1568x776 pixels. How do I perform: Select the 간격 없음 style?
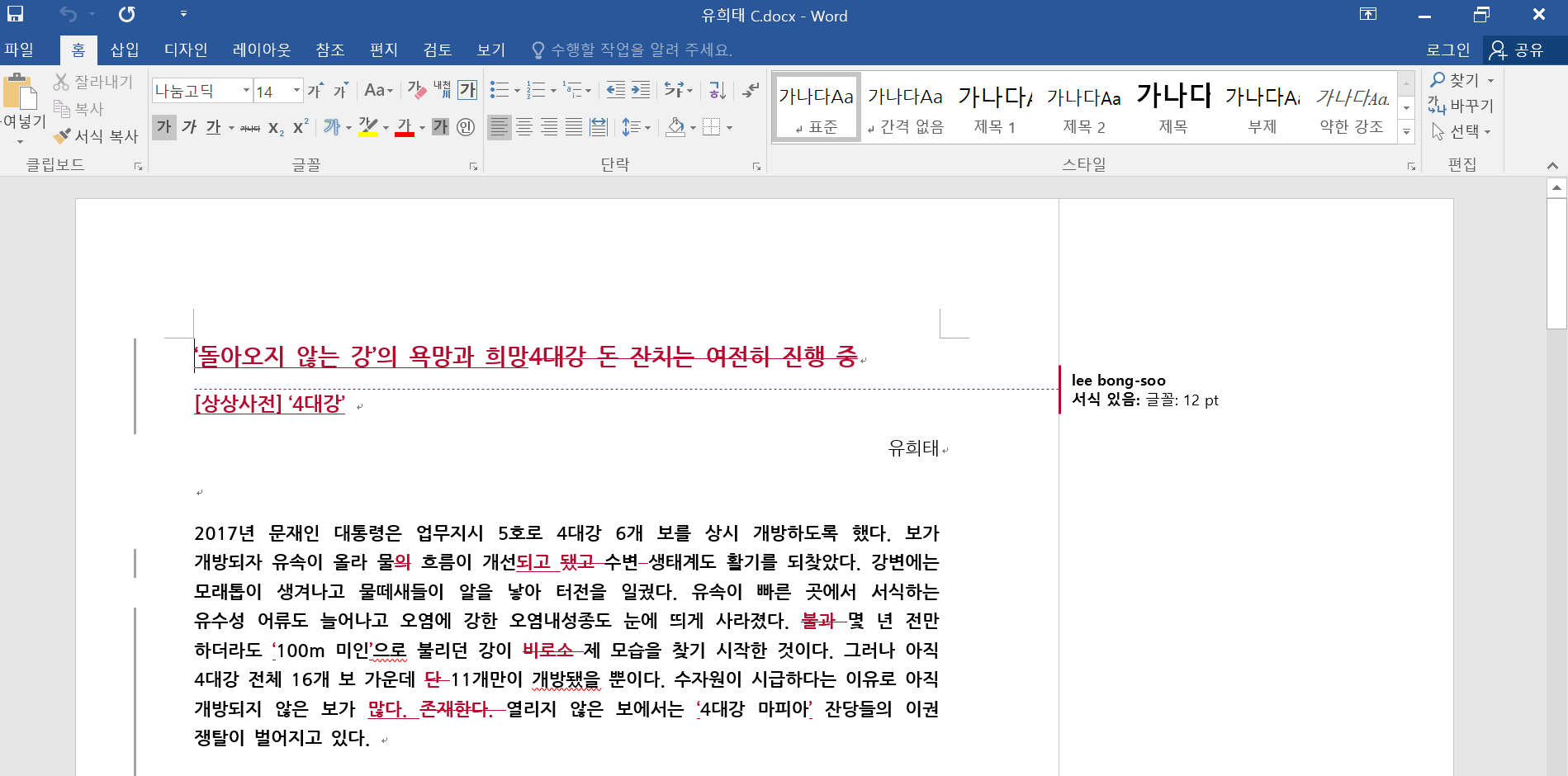point(906,107)
